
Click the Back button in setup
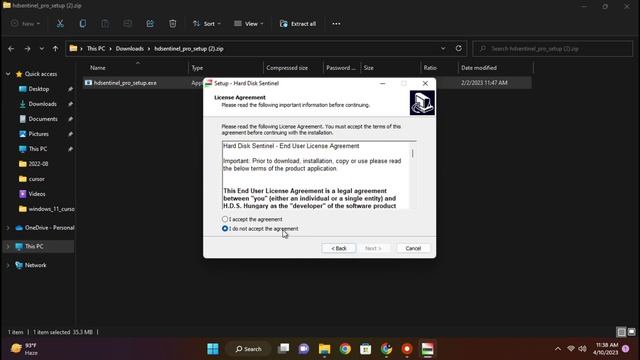pos(339,248)
